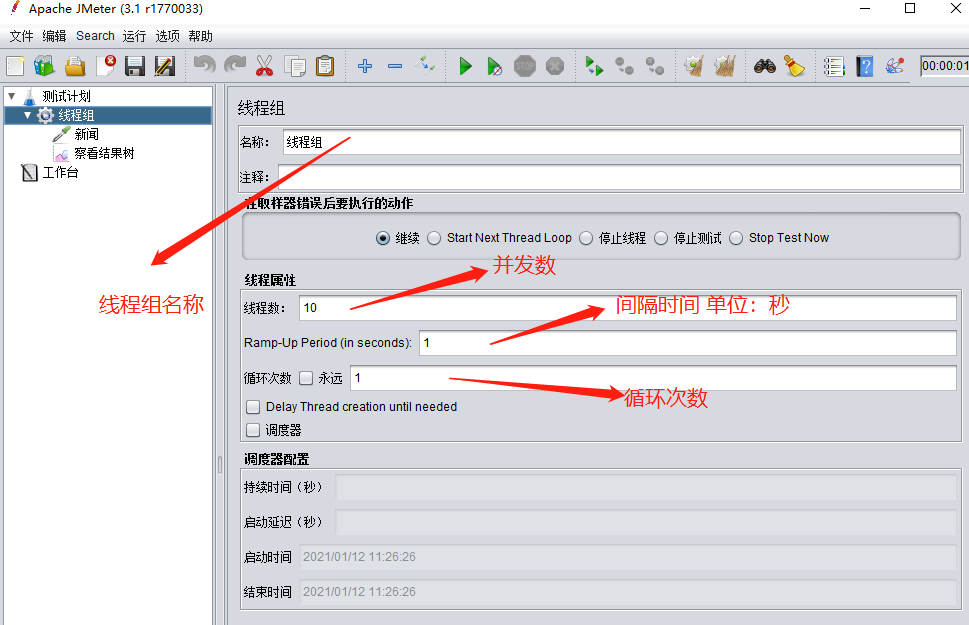This screenshot has width=969, height=625.
Task: Click the 结束时间 date field
Action: (628, 592)
